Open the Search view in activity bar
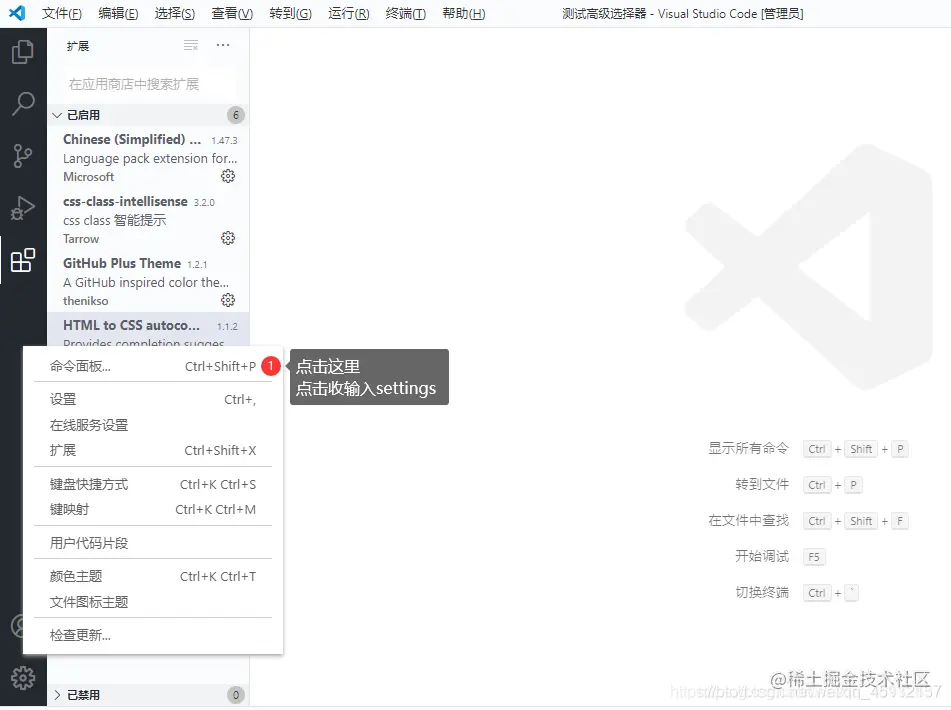This screenshot has width=951, height=710. point(22,104)
